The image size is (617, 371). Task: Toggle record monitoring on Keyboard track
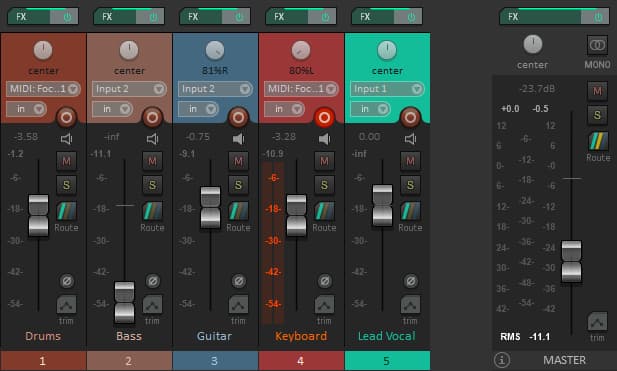[324, 139]
